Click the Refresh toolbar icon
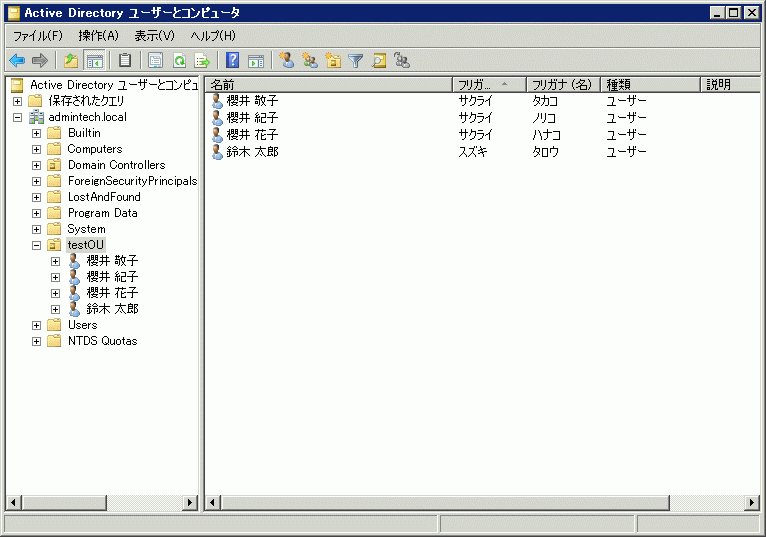Image resolution: width=766 pixels, height=537 pixels. point(180,61)
